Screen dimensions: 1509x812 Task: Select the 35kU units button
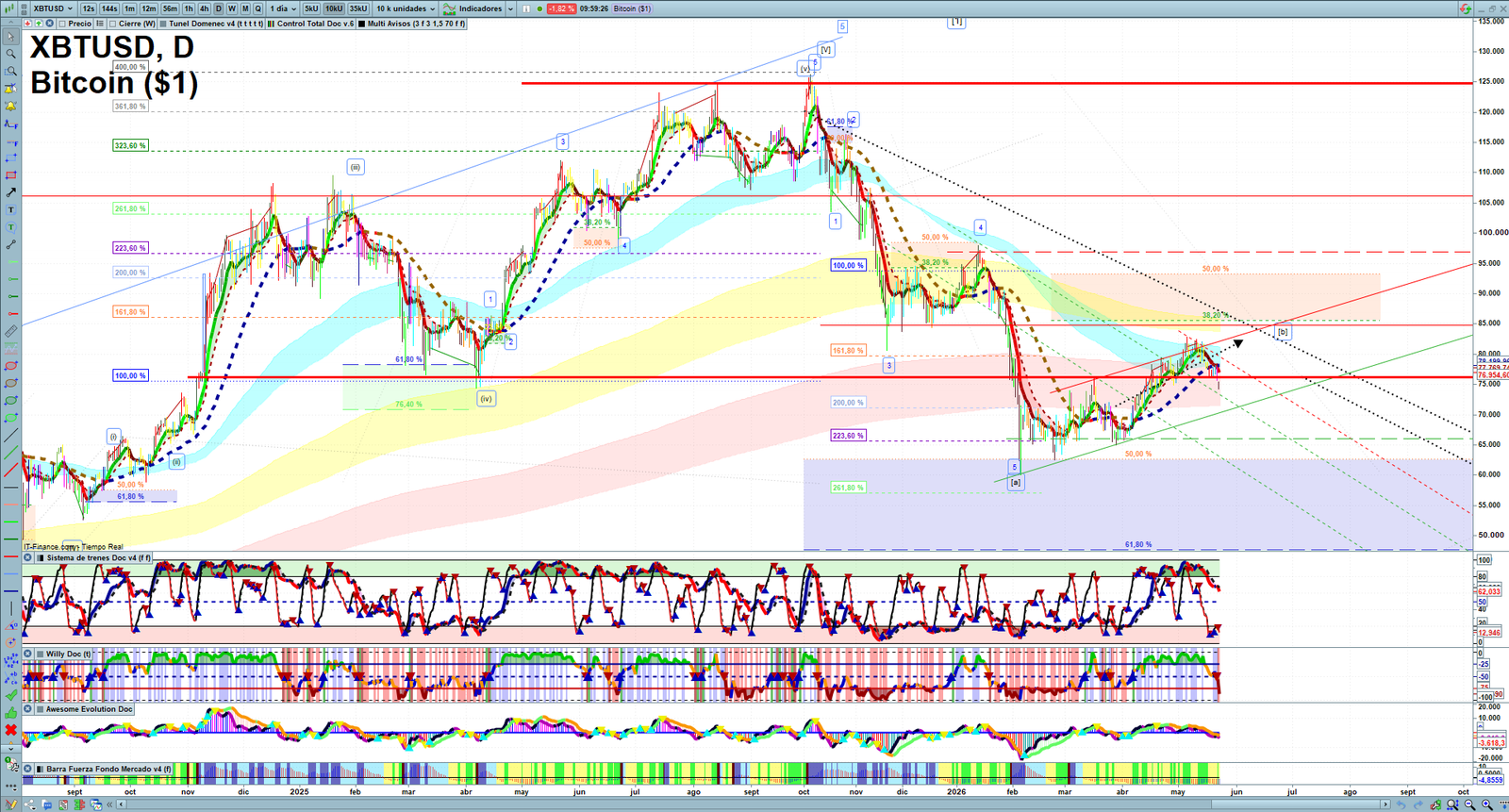coord(358,8)
